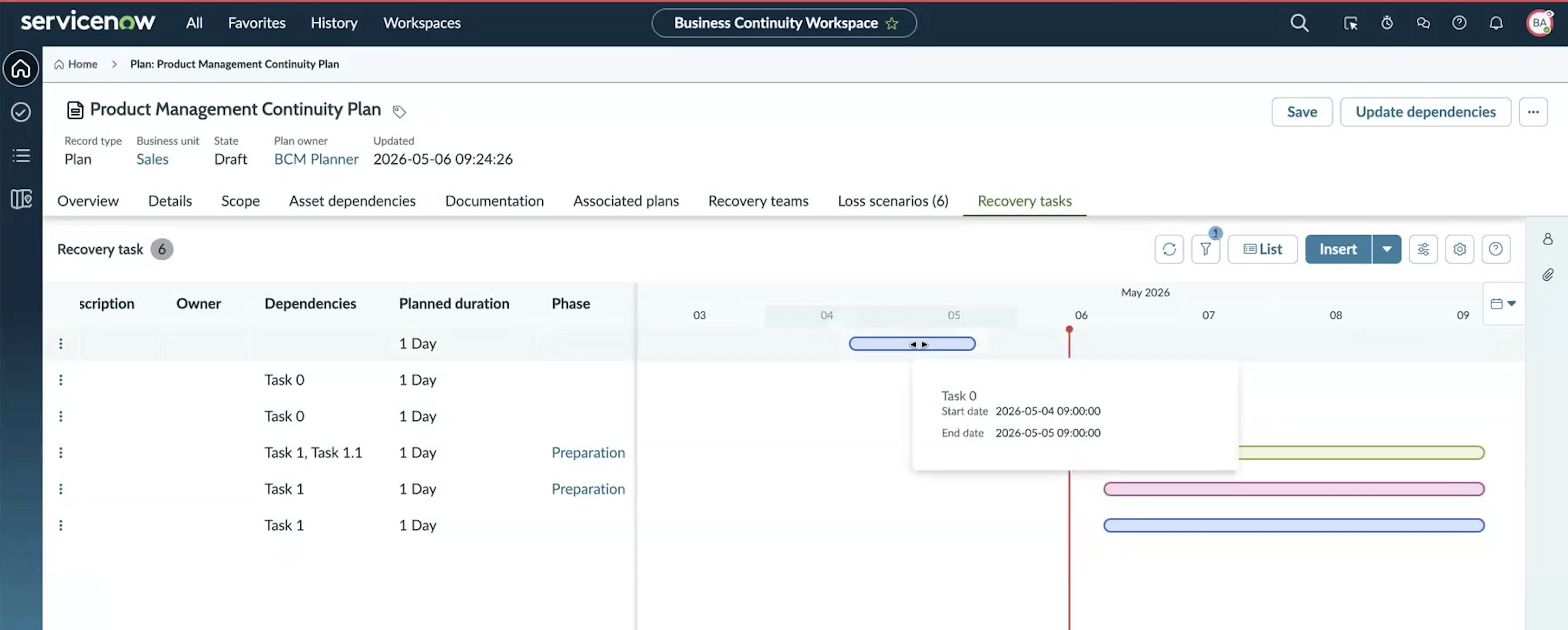The width and height of the screenshot is (1568, 630).
Task: Click the Owner column header
Action: click(198, 304)
